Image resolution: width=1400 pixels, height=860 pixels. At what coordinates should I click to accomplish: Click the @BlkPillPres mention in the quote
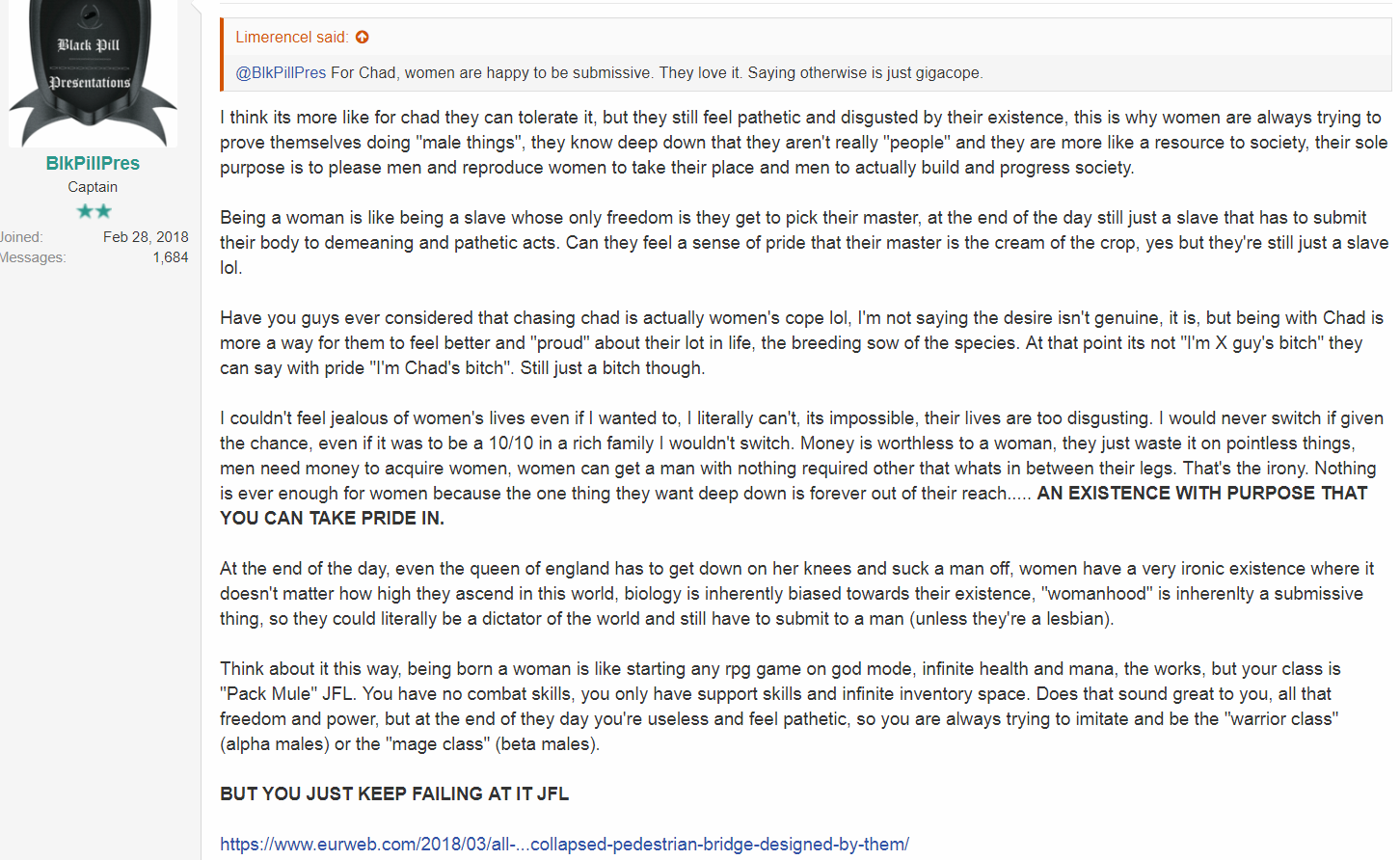point(281,72)
